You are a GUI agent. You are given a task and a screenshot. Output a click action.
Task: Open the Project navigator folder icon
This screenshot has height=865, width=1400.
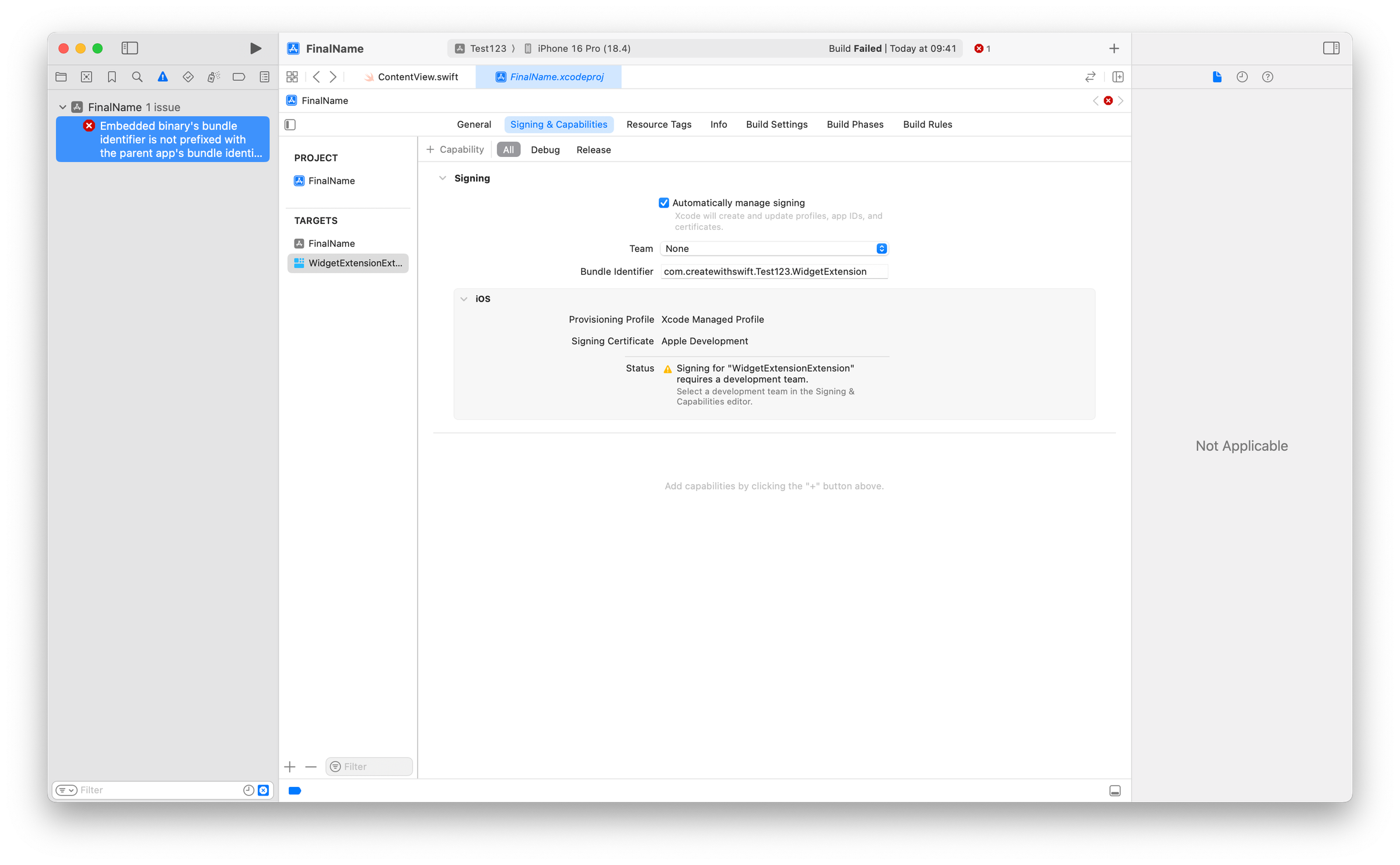(x=61, y=76)
